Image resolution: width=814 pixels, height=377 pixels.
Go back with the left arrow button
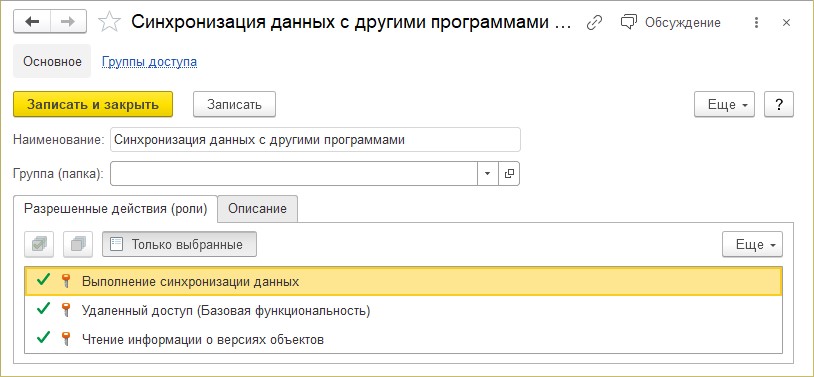click(x=32, y=21)
